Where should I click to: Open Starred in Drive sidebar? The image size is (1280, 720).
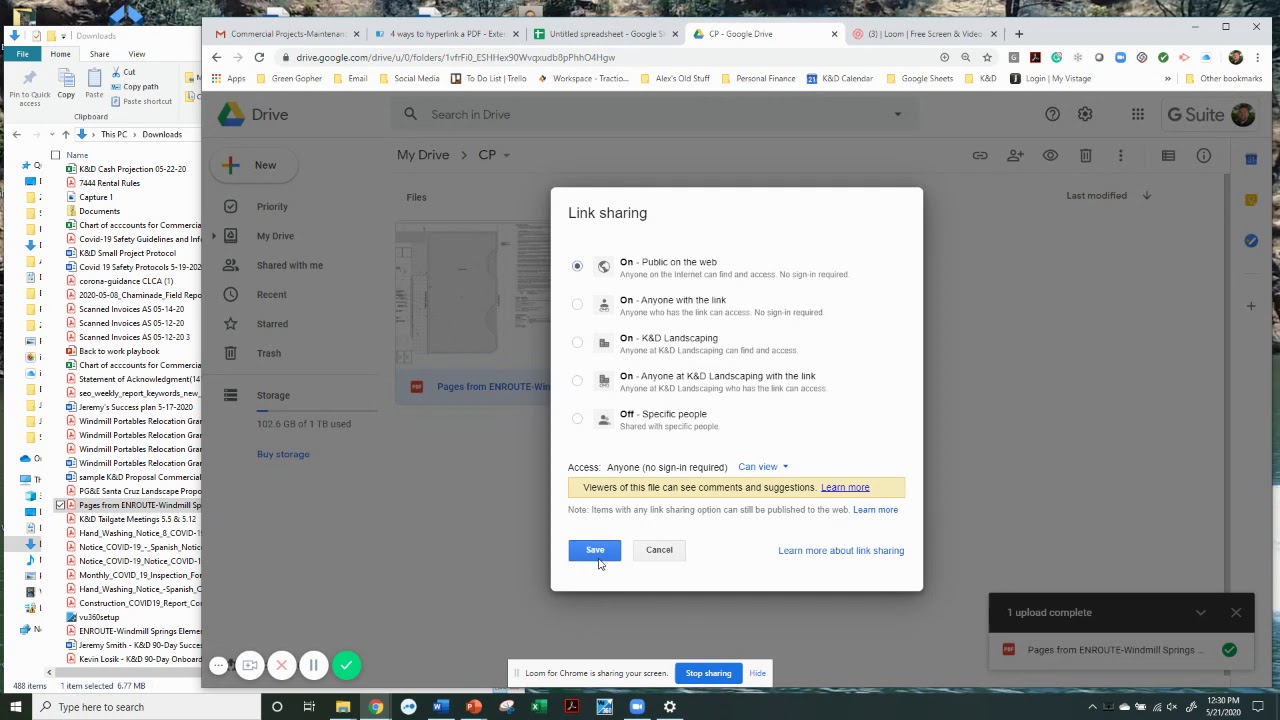point(272,324)
